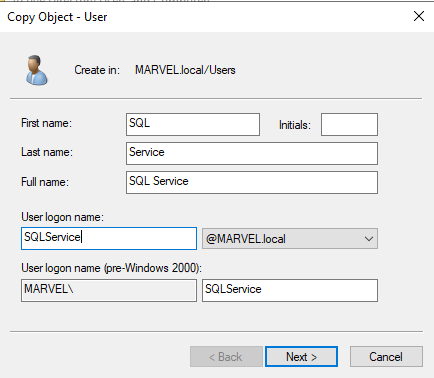Cancel the user copy dialog
Screen dimensions: 434x378
(x=386, y=357)
